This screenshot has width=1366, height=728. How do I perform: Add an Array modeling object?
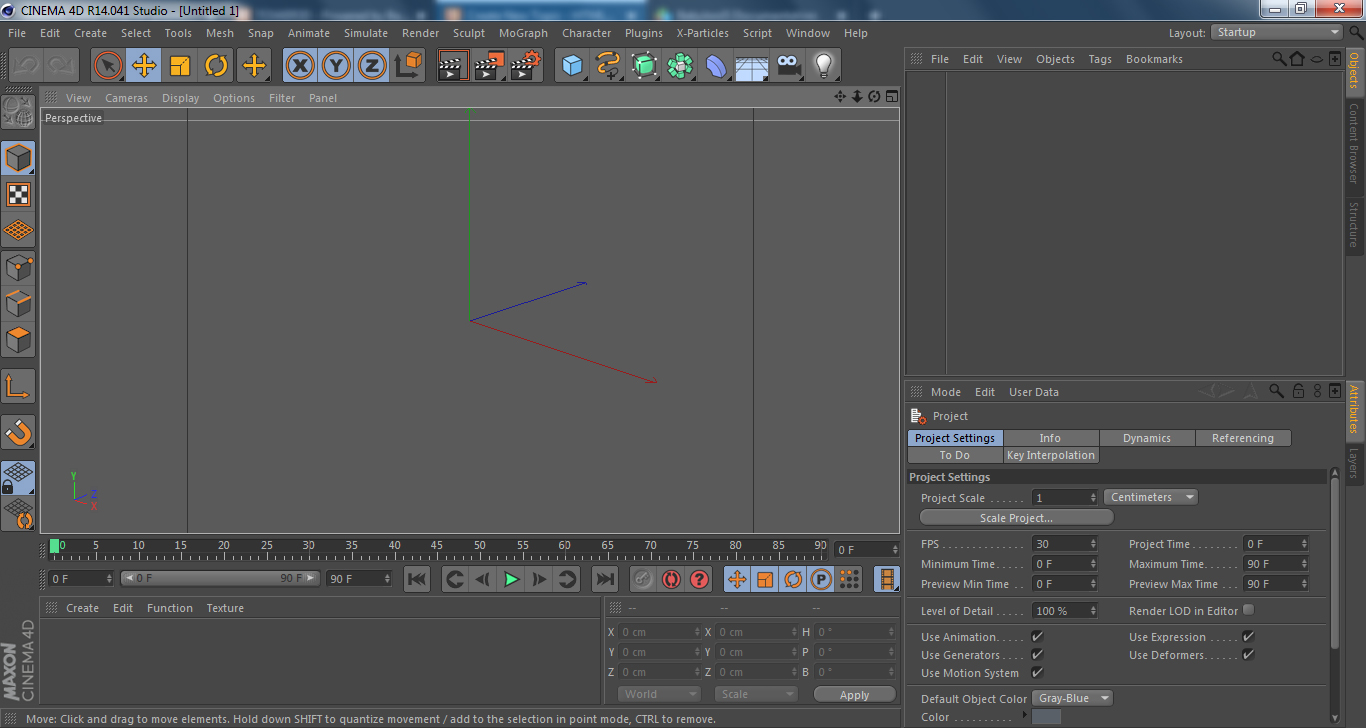pyautogui.click(x=680, y=66)
